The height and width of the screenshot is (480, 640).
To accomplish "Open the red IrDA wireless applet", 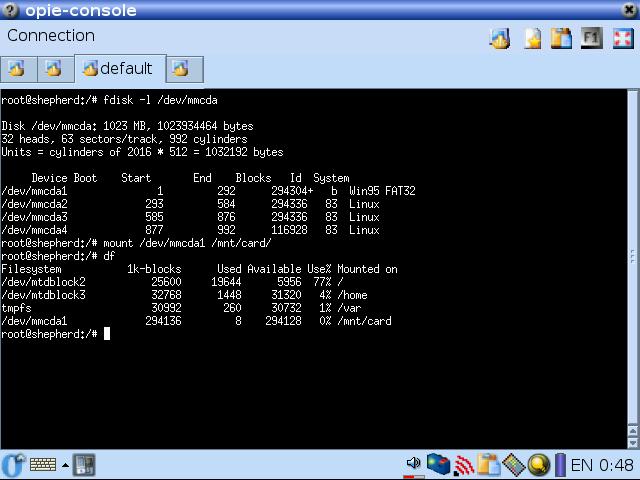I will (464, 465).
